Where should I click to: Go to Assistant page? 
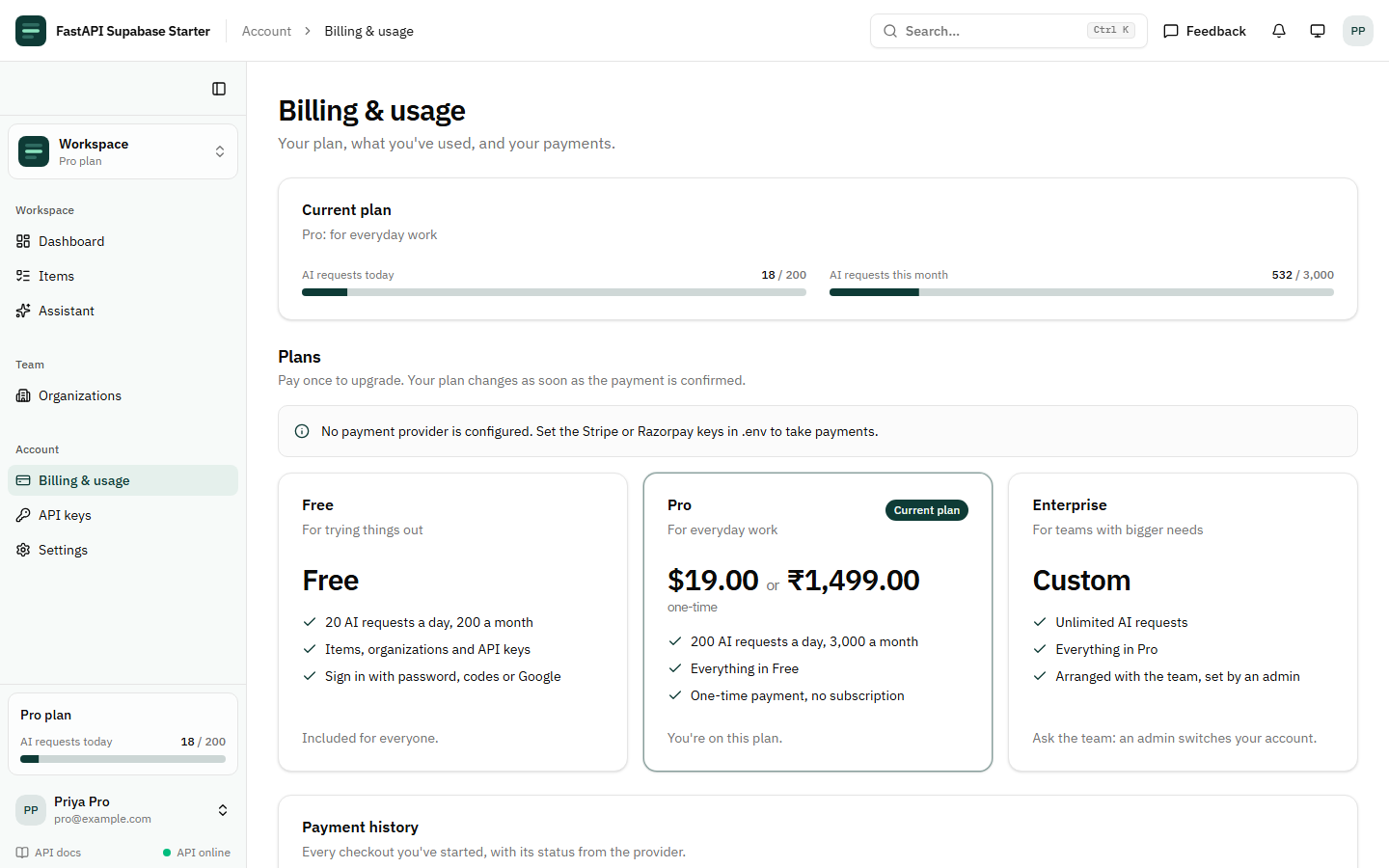(x=123, y=311)
